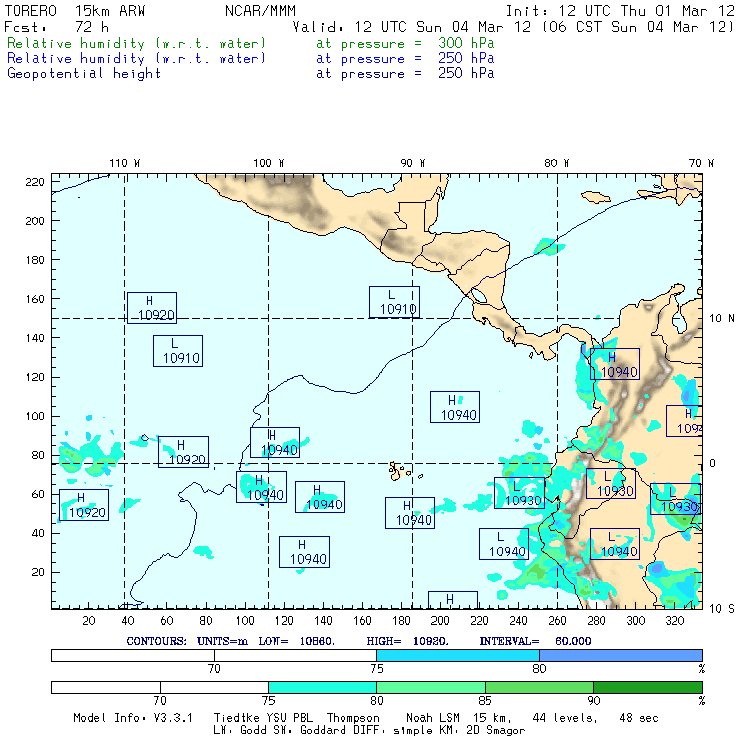Click the 'H 10920' box on the 10 N line

152,308
